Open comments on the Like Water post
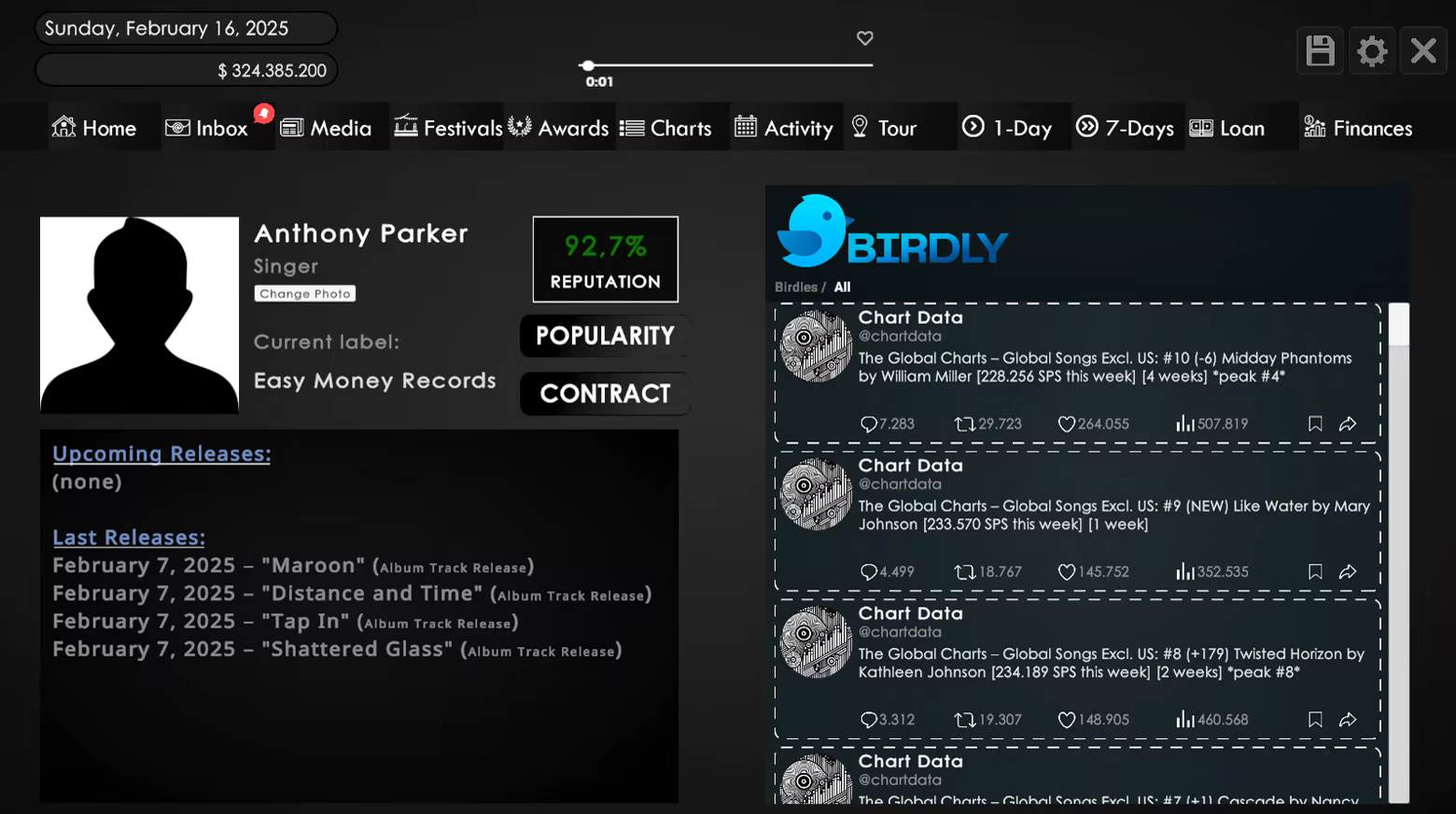The height and width of the screenshot is (814, 1456). (868, 572)
